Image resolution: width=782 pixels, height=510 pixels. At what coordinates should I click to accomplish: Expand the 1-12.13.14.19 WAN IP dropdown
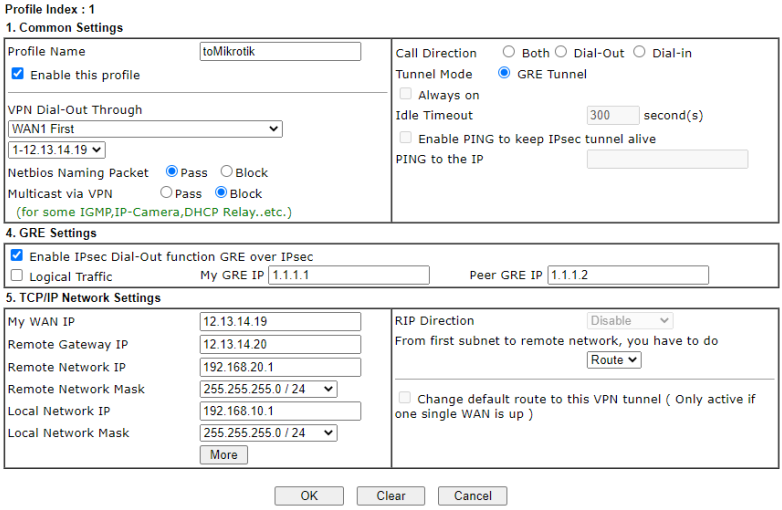[x=56, y=150]
